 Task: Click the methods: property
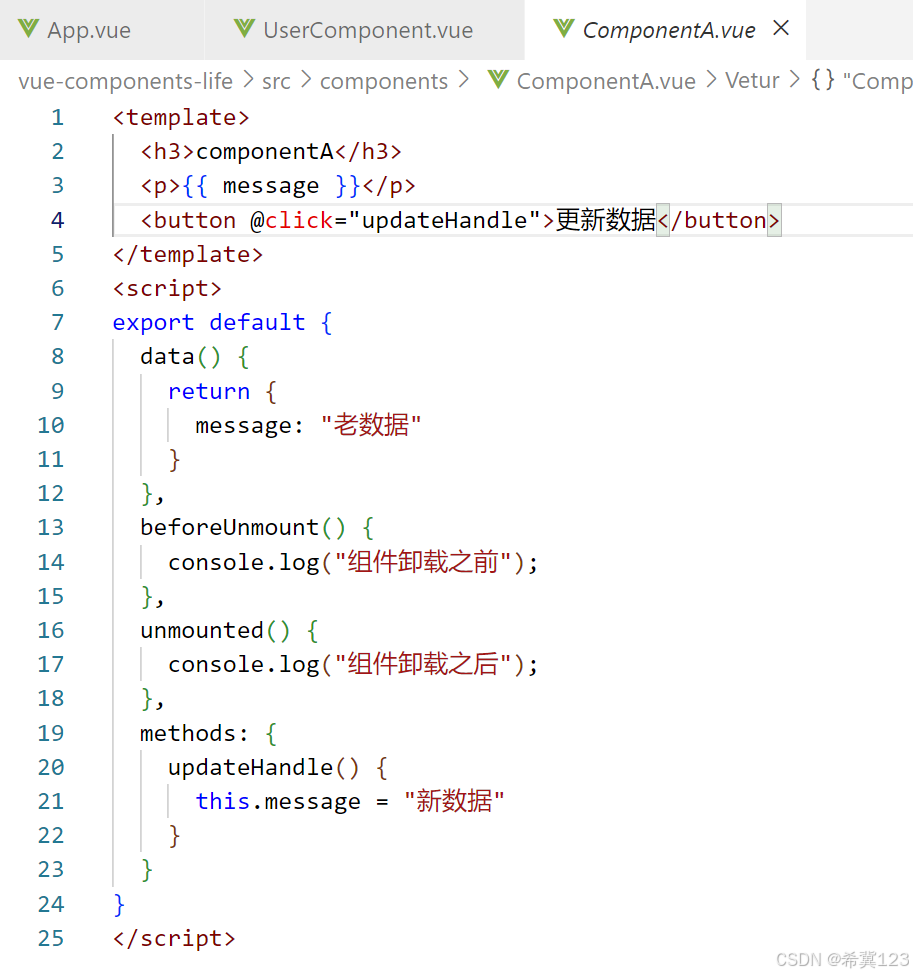(194, 733)
